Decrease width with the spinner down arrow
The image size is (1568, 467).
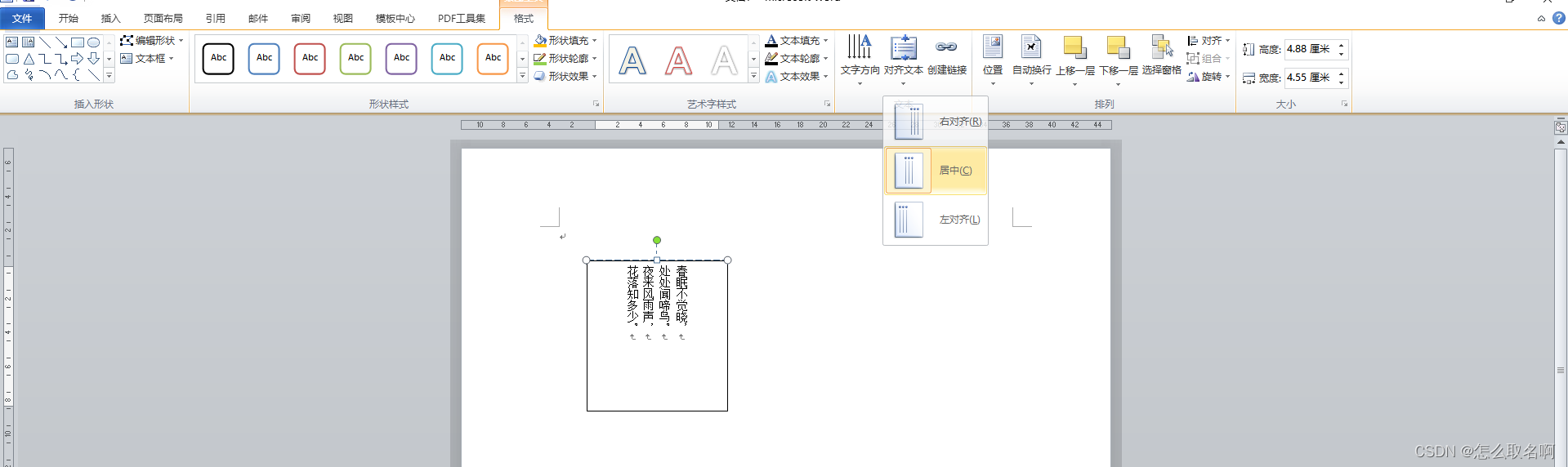pyautogui.click(x=1341, y=82)
